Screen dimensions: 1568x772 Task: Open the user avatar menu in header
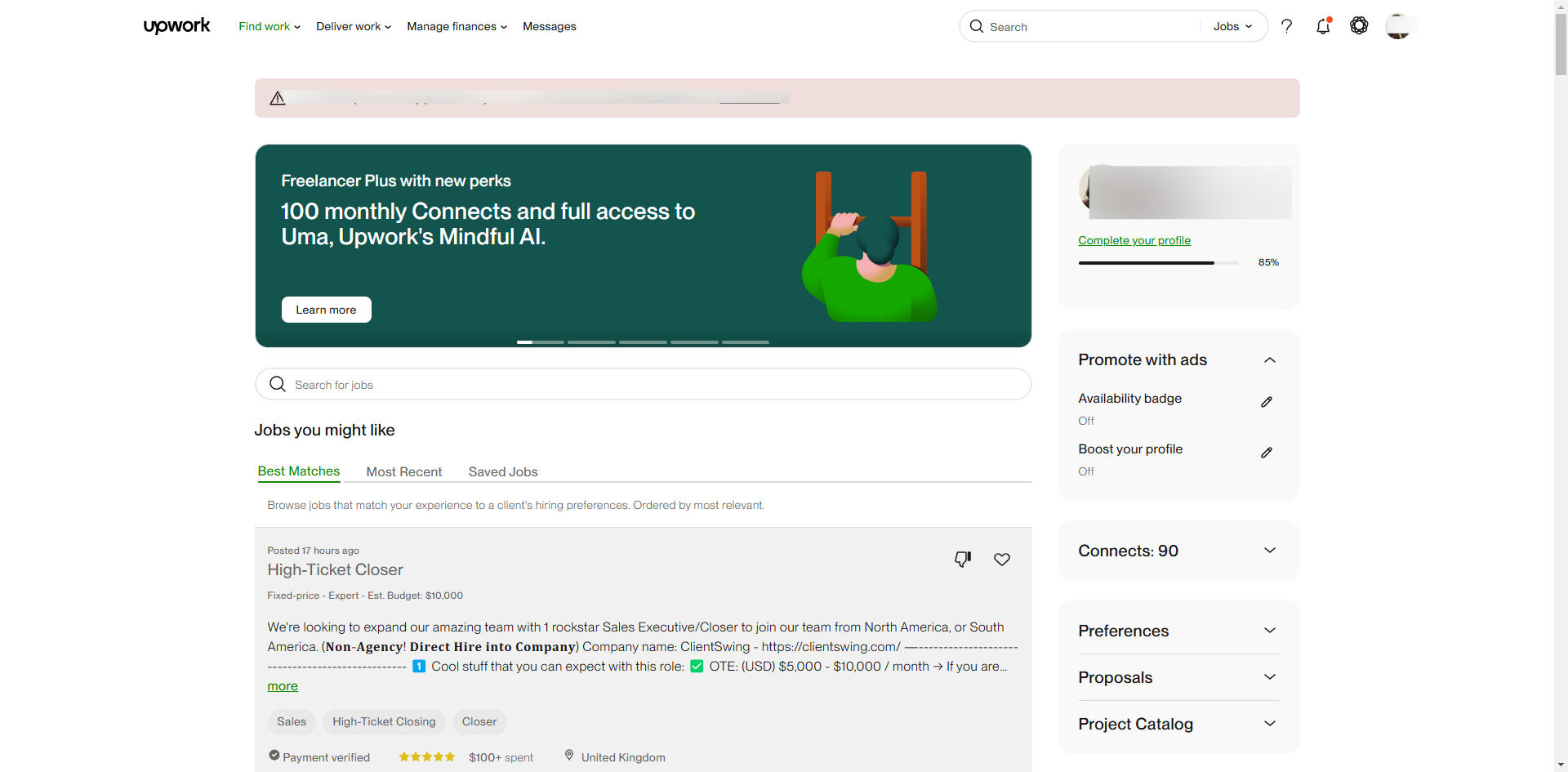click(1398, 26)
